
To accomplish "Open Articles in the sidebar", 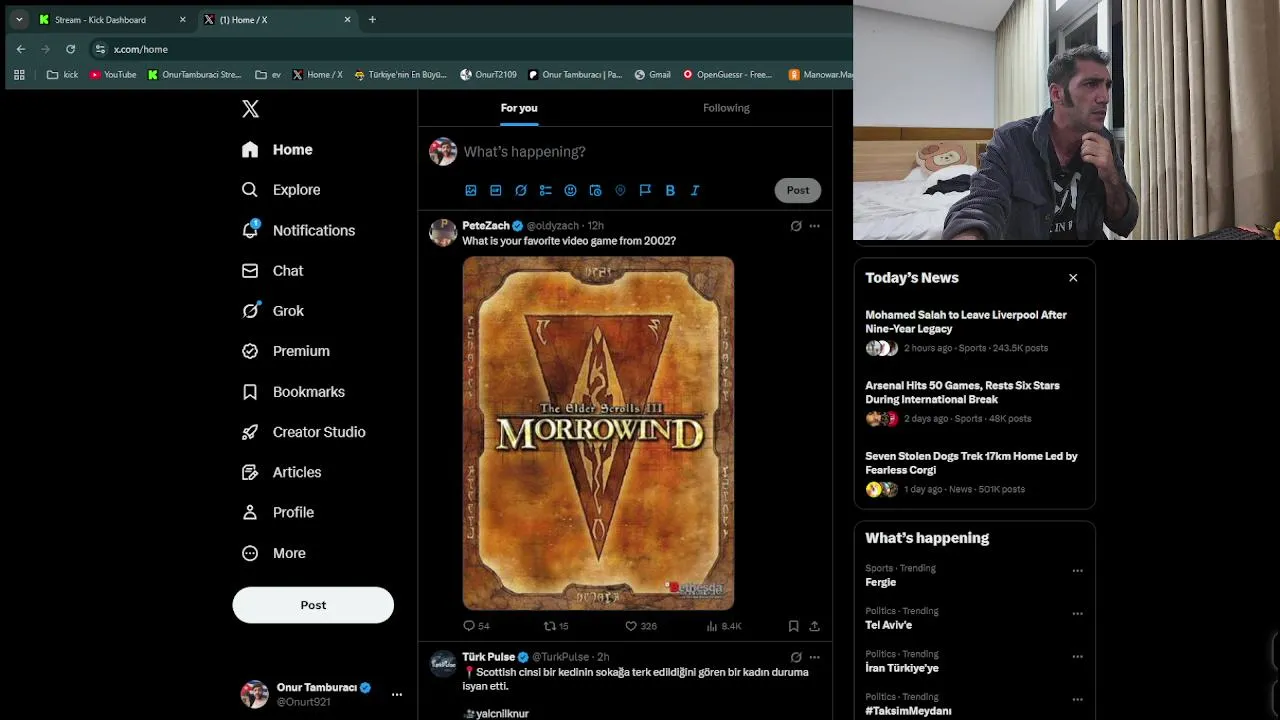I will [x=281, y=472].
